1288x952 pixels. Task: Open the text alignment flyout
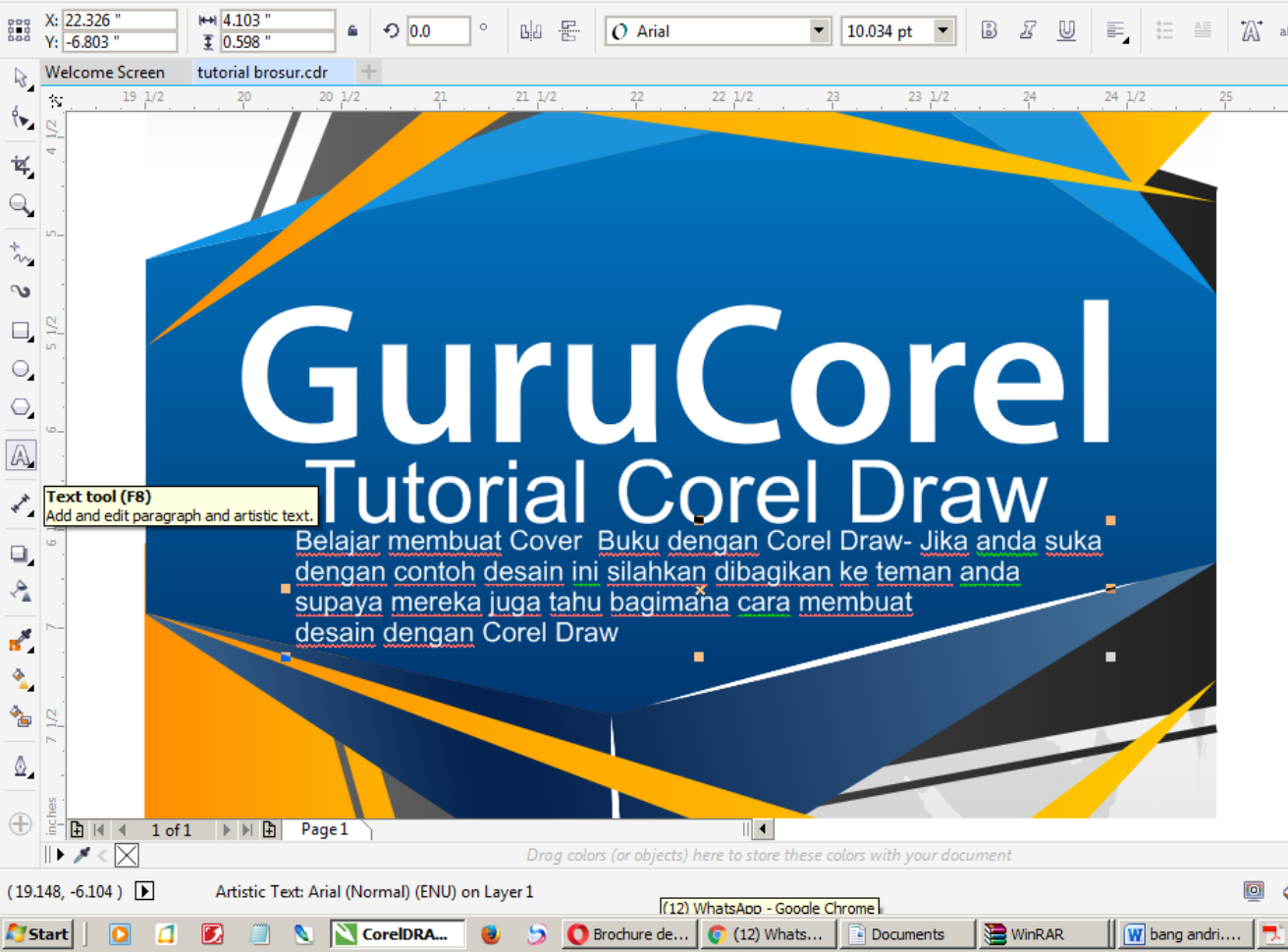pos(1115,30)
